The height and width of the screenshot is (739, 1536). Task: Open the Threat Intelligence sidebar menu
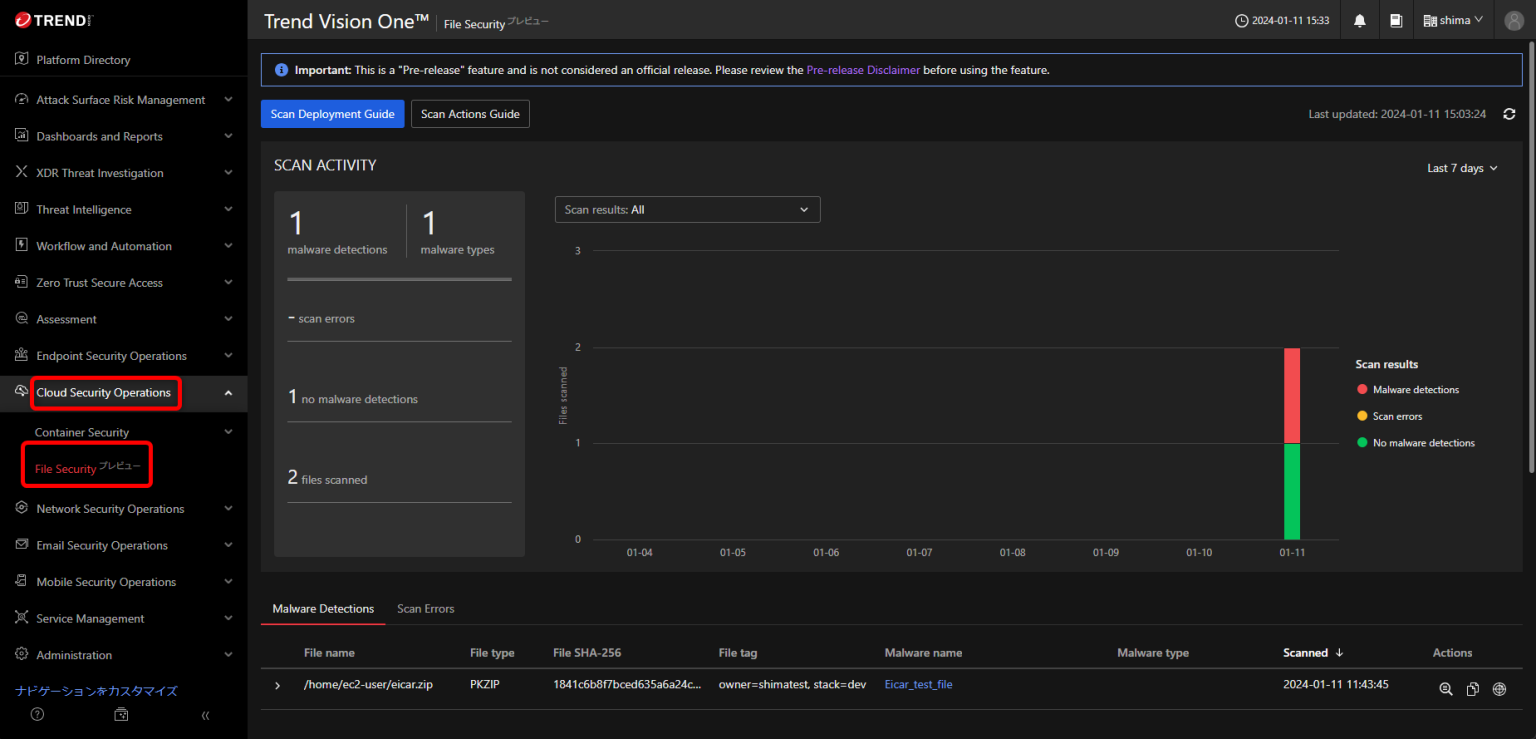84,209
